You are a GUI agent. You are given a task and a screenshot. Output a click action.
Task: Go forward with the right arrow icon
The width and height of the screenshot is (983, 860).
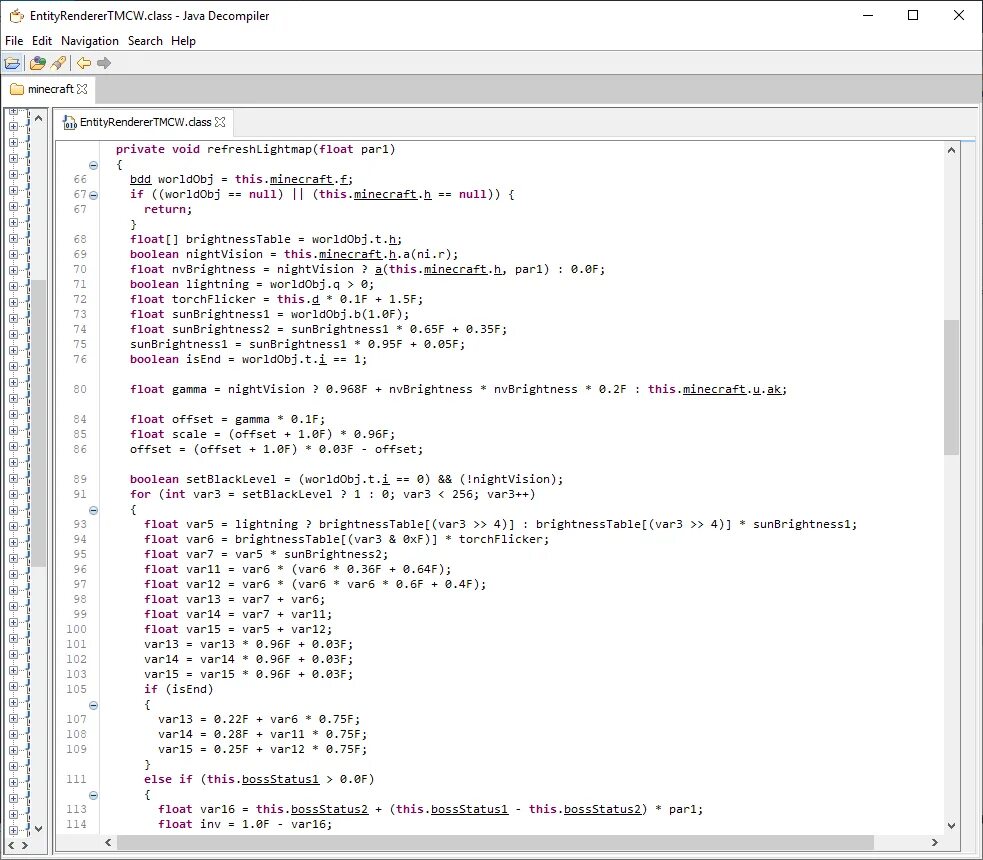[104, 63]
